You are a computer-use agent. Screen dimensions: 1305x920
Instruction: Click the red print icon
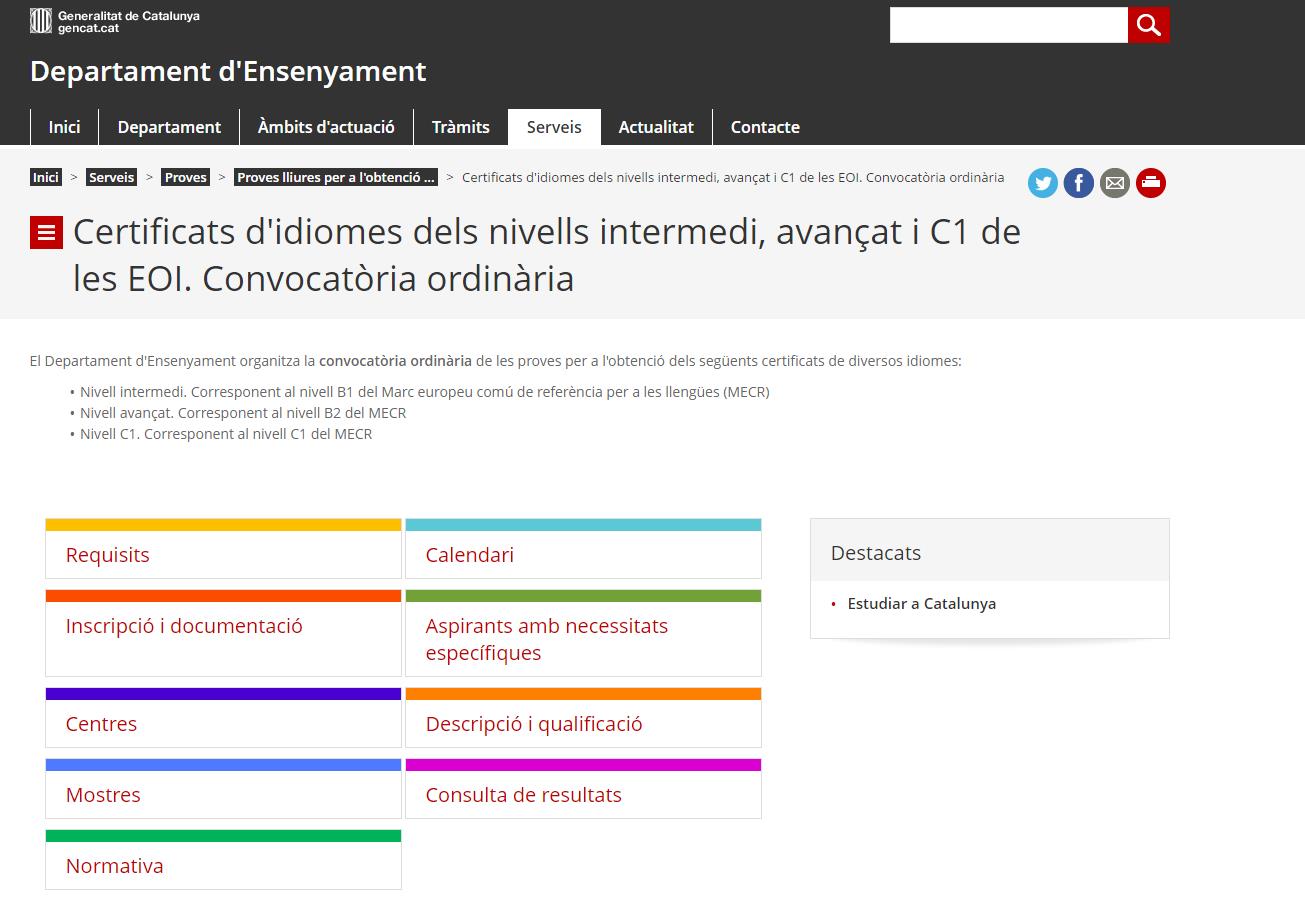1150,183
